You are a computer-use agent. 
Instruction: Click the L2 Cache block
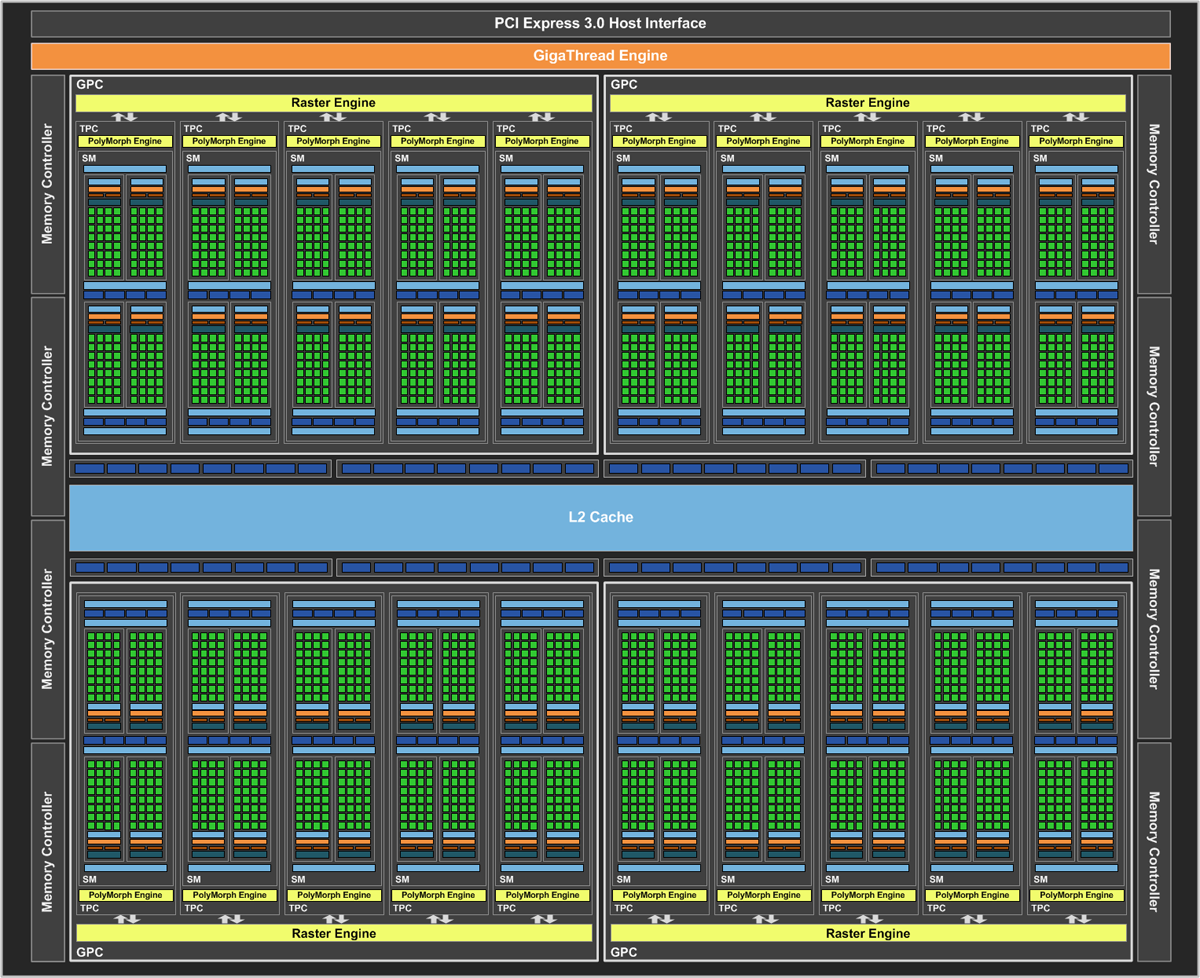[600, 517]
